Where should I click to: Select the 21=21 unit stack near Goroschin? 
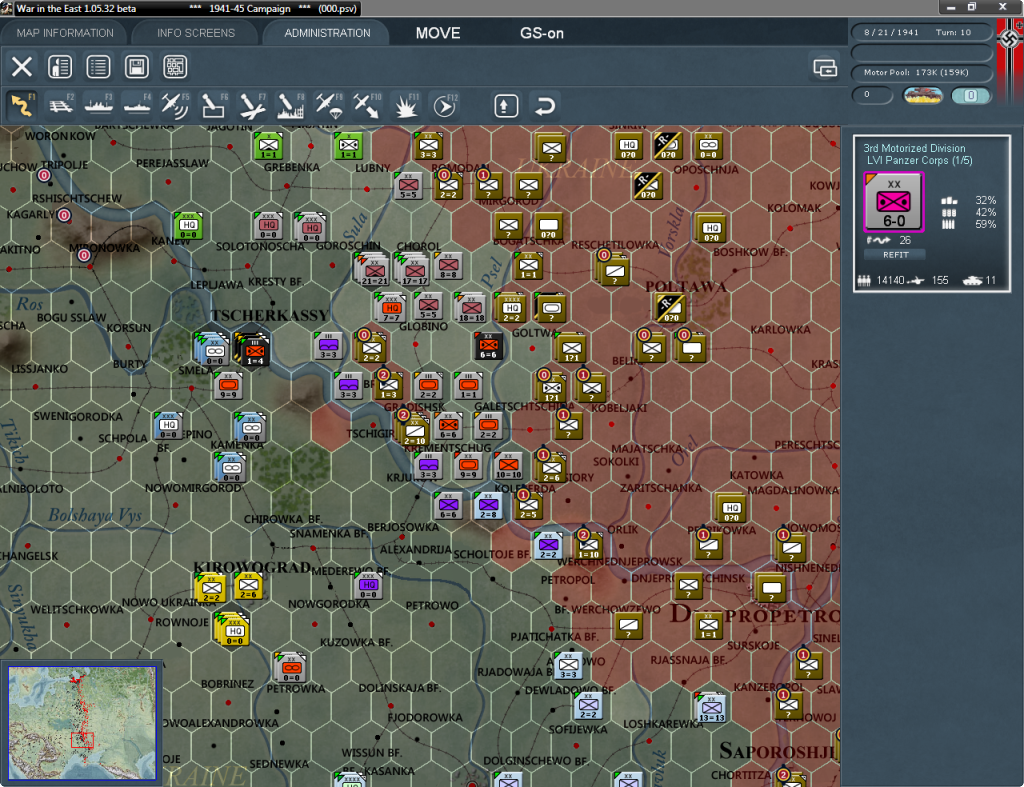point(373,270)
